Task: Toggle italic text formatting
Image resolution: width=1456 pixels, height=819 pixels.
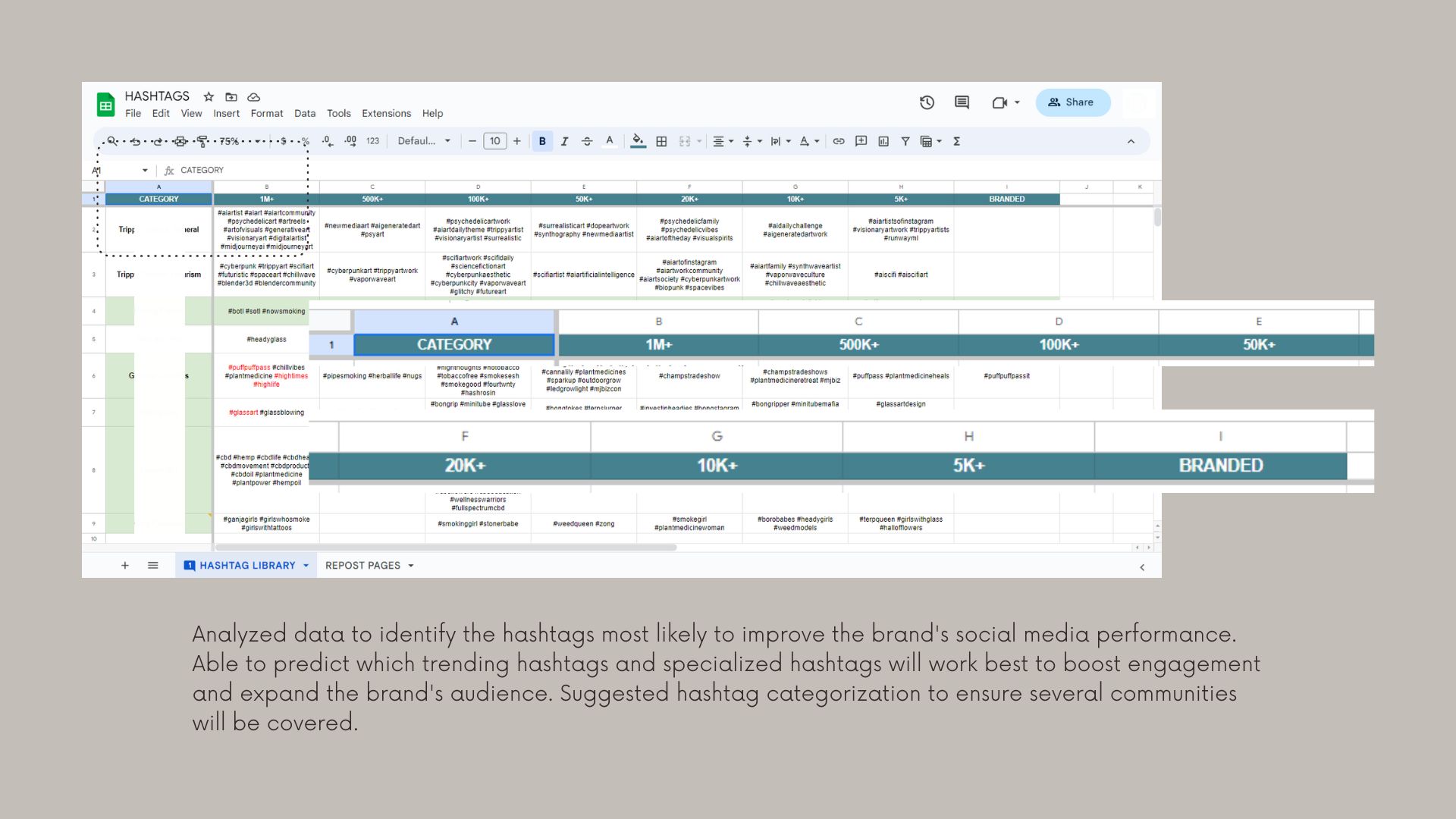Action: (564, 141)
